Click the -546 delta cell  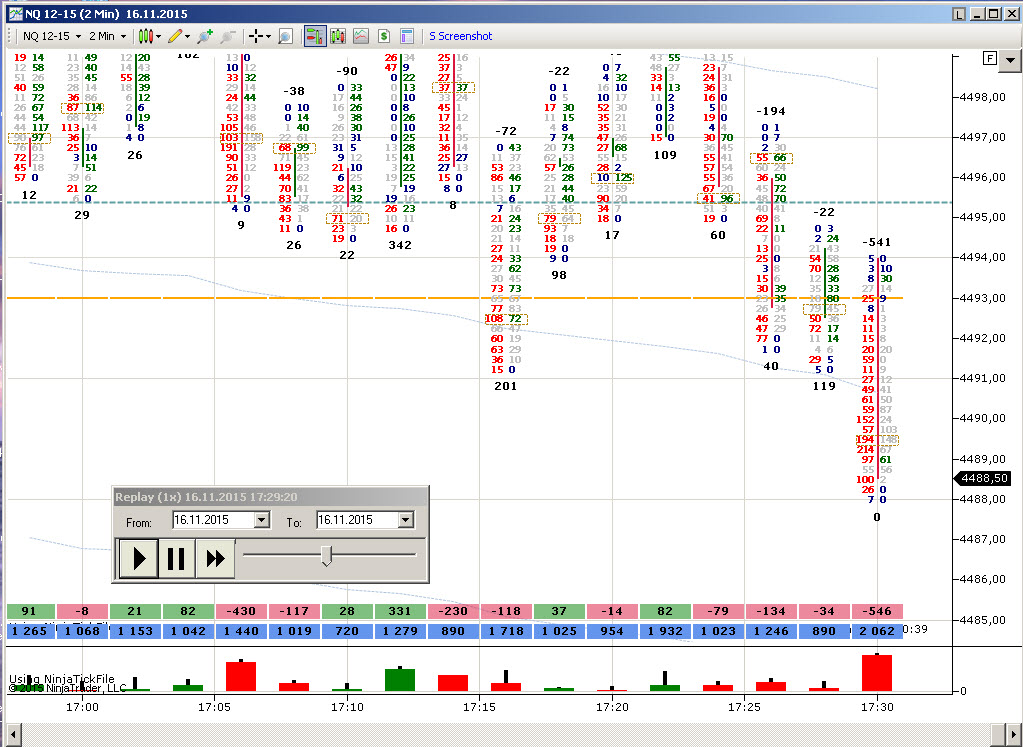point(877,611)
